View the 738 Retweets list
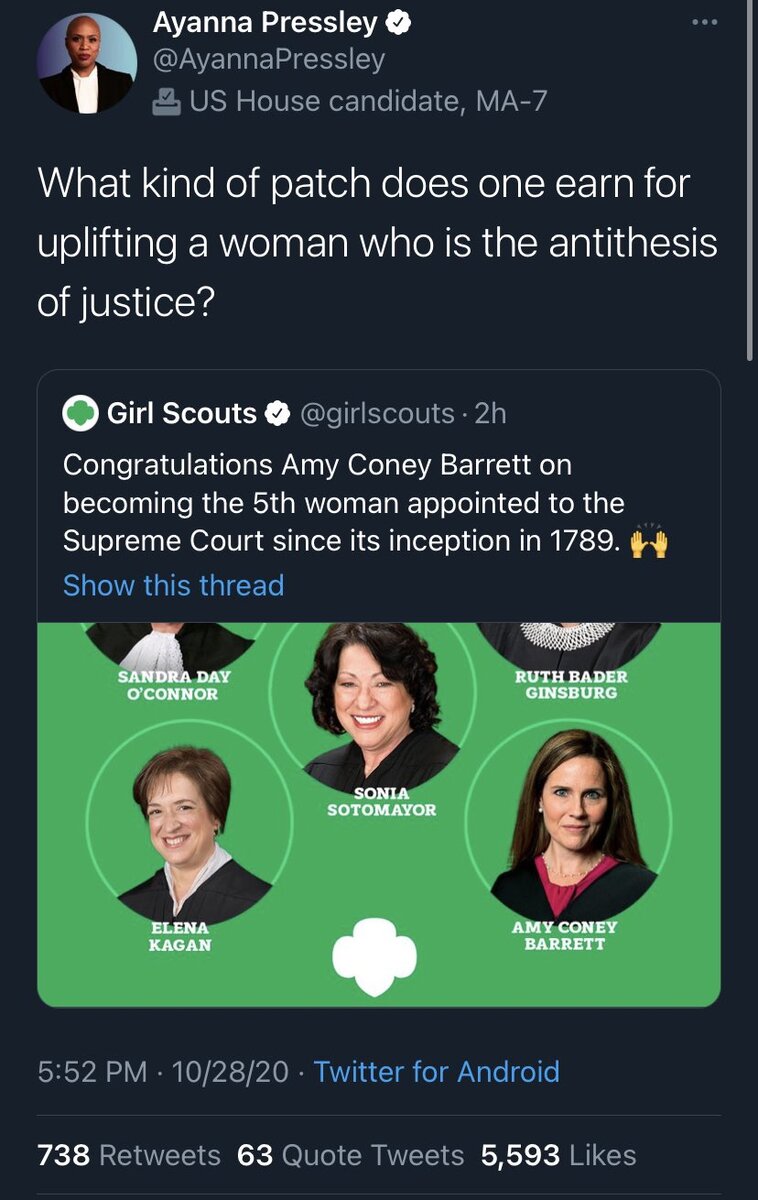 tap(128, 1155)
